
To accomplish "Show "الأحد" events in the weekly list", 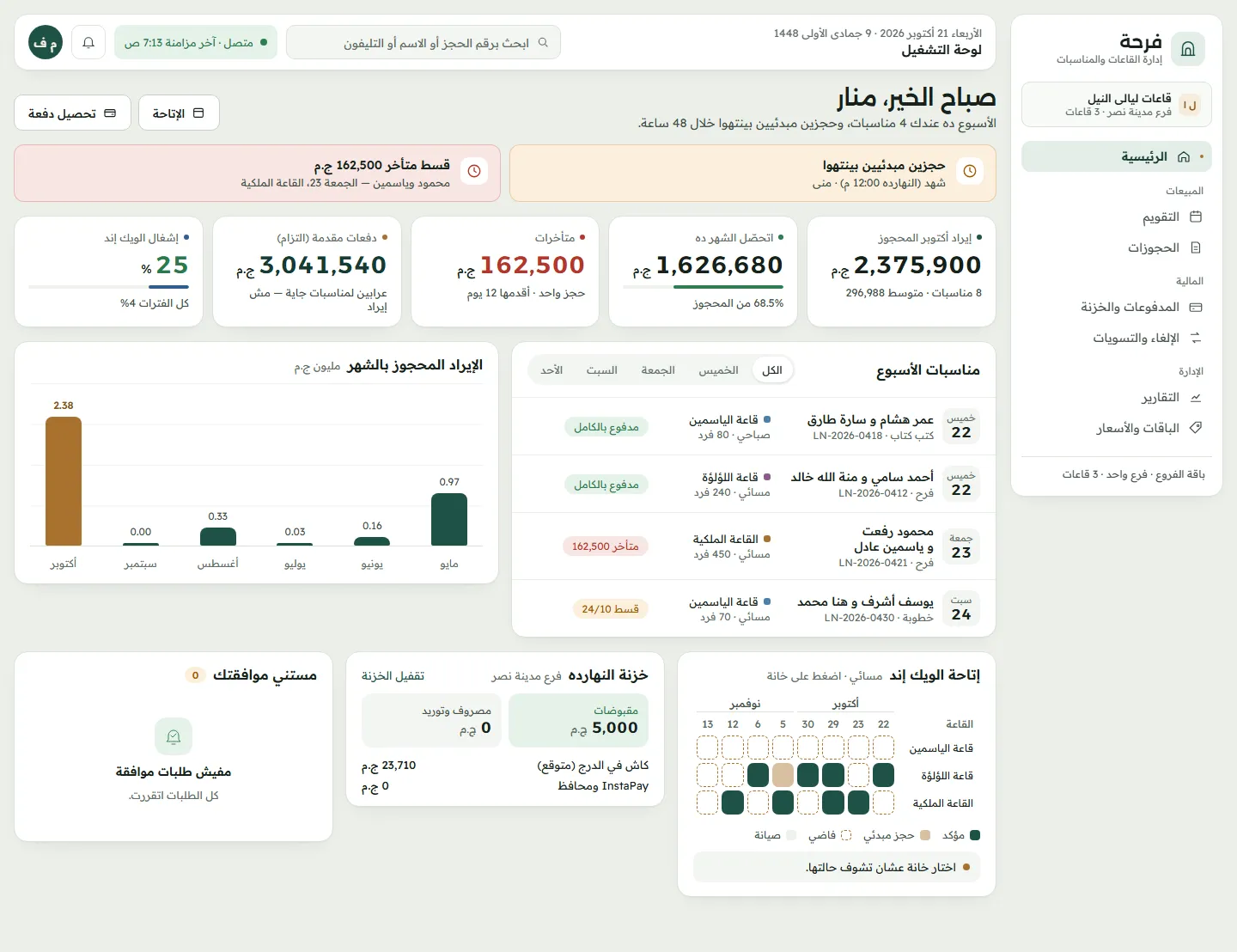I will pyautogui.click(x=551, y=370).
